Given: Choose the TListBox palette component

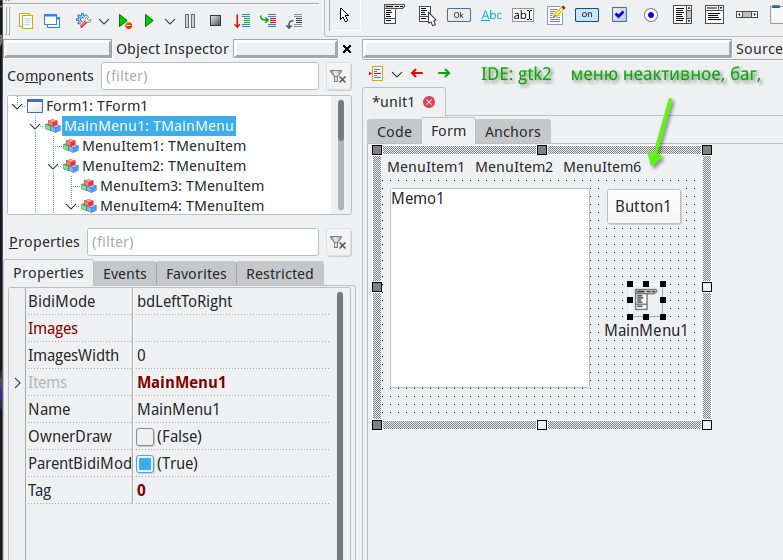Looking at the screenshot, I should 682,14.
